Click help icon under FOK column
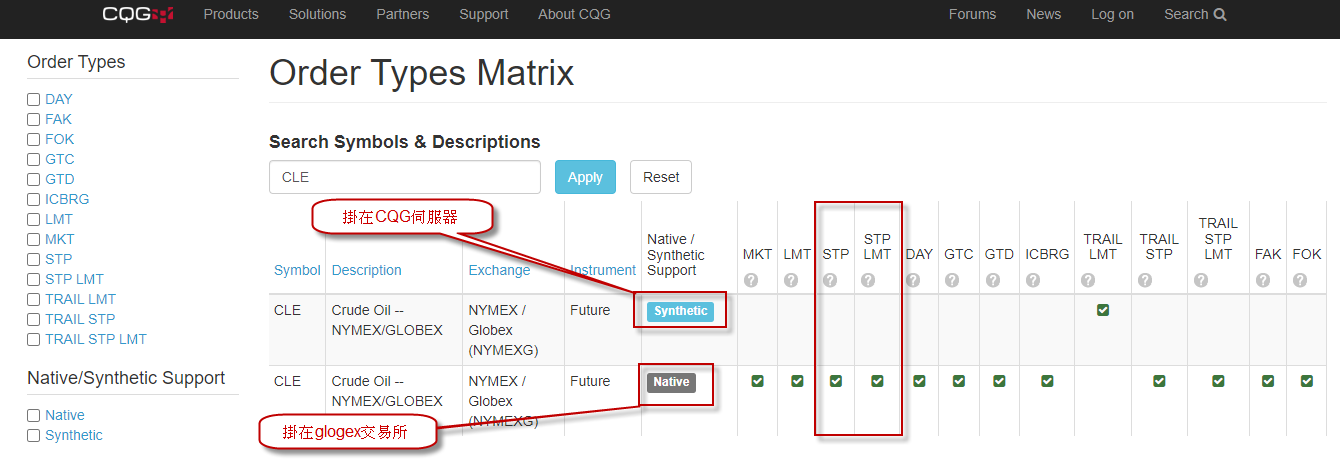 point(1300,281)
